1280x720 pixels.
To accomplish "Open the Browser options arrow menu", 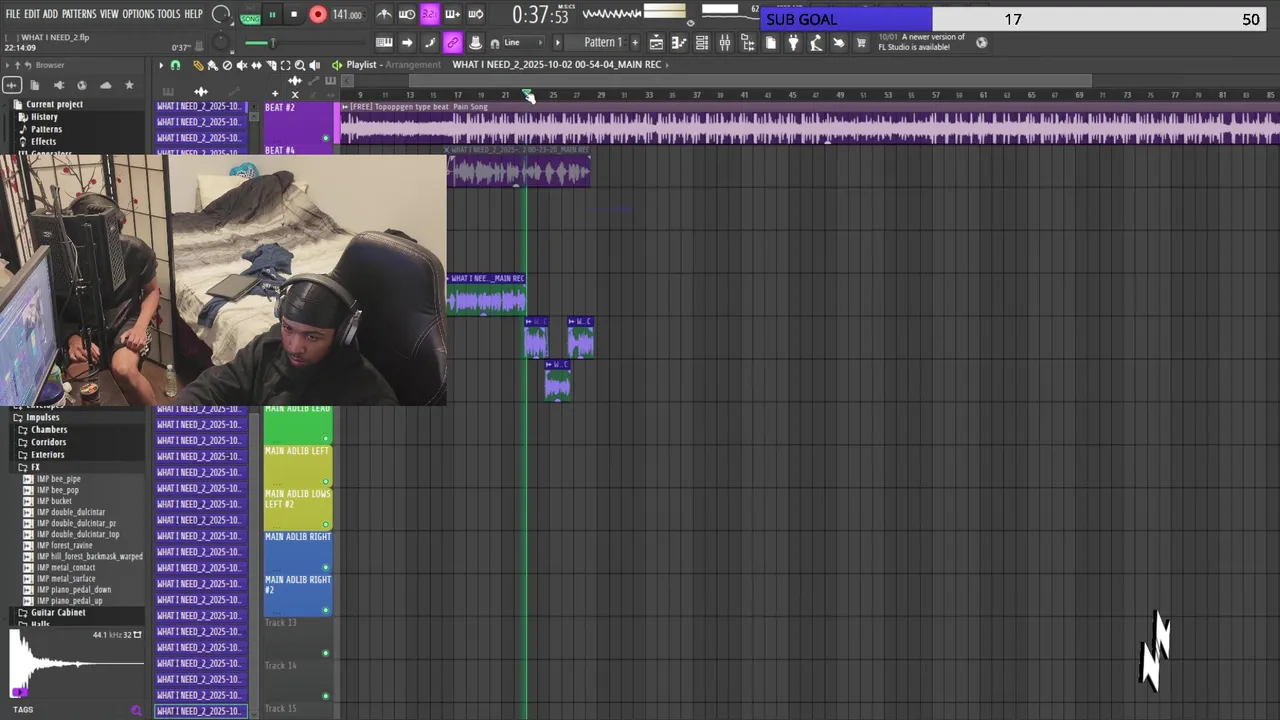I will click(x=7, y=65).
